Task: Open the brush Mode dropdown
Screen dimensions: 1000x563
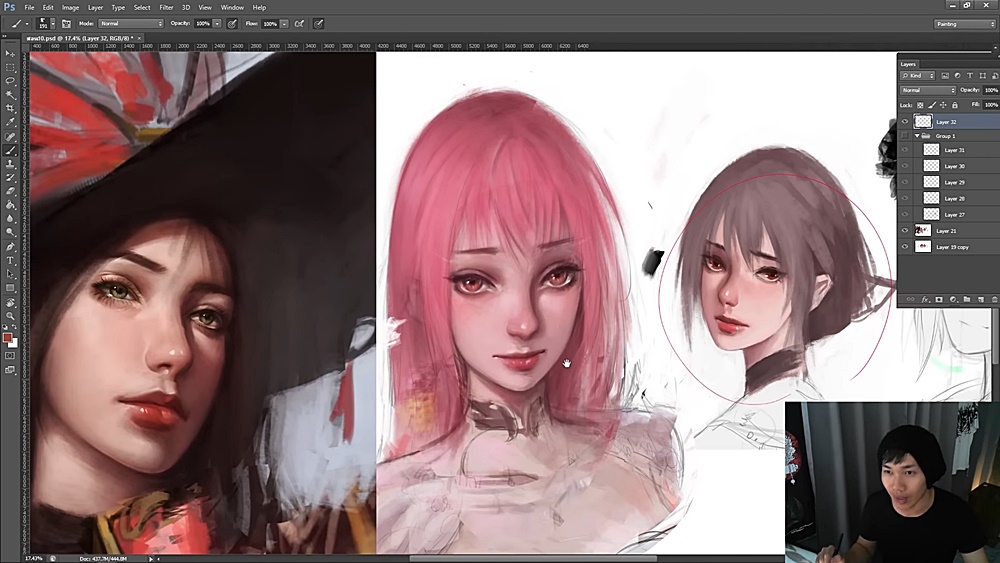Action: [130, 23]
